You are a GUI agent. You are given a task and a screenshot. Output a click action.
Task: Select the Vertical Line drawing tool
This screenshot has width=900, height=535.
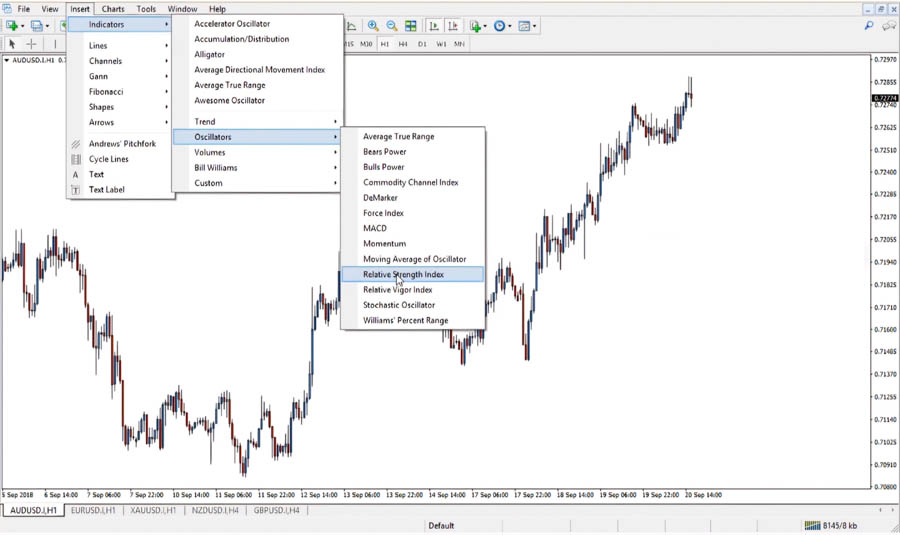pyautogui.click(x=55, y=44)
